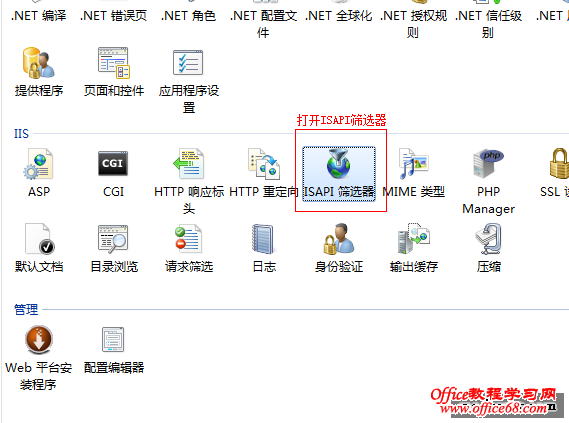Open the 日志 notebook icon

pos(263,239)
